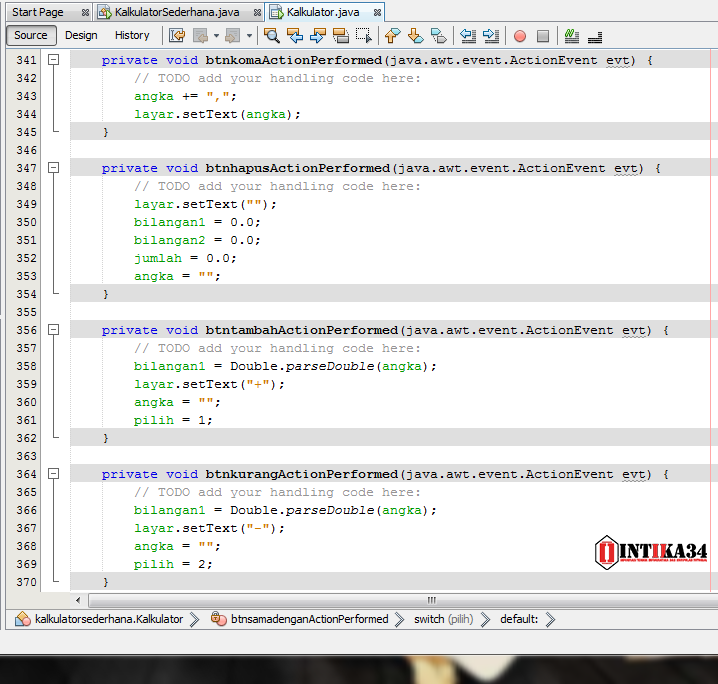
Task: Click the Shift Line Right icon
Action: pyautogui.click(x=491, y=35)
